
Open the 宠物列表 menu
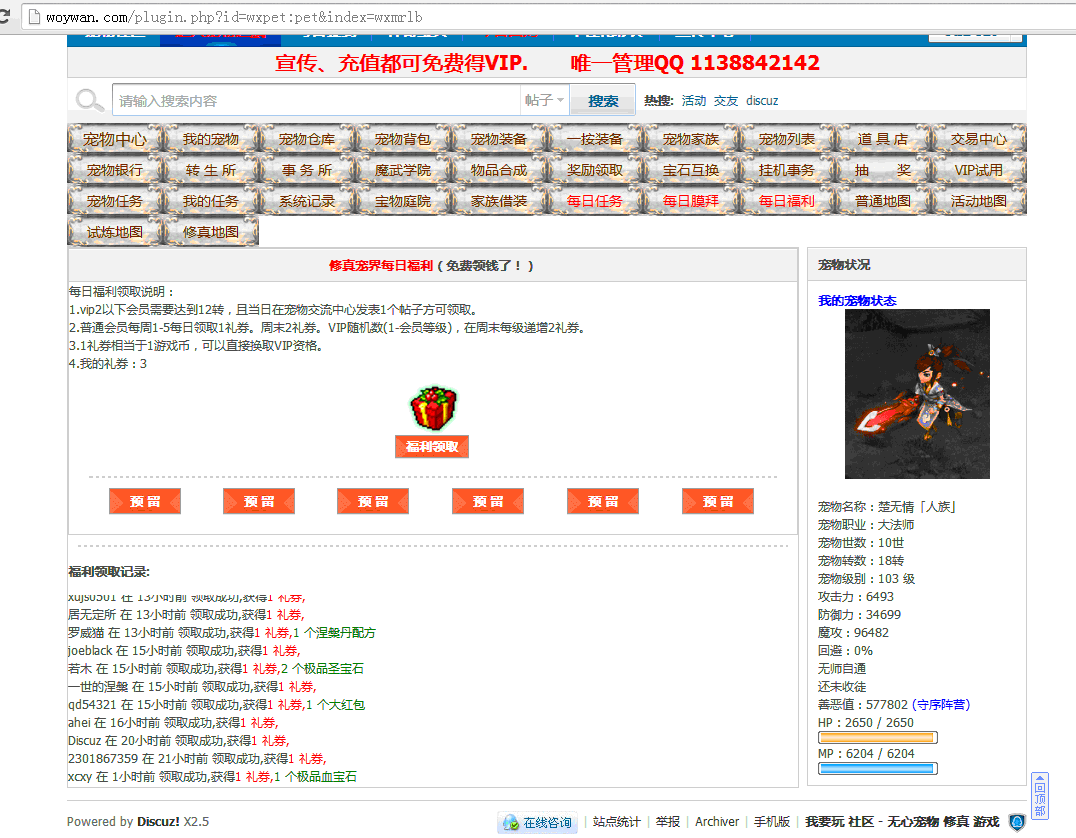[x=787, y=139]
